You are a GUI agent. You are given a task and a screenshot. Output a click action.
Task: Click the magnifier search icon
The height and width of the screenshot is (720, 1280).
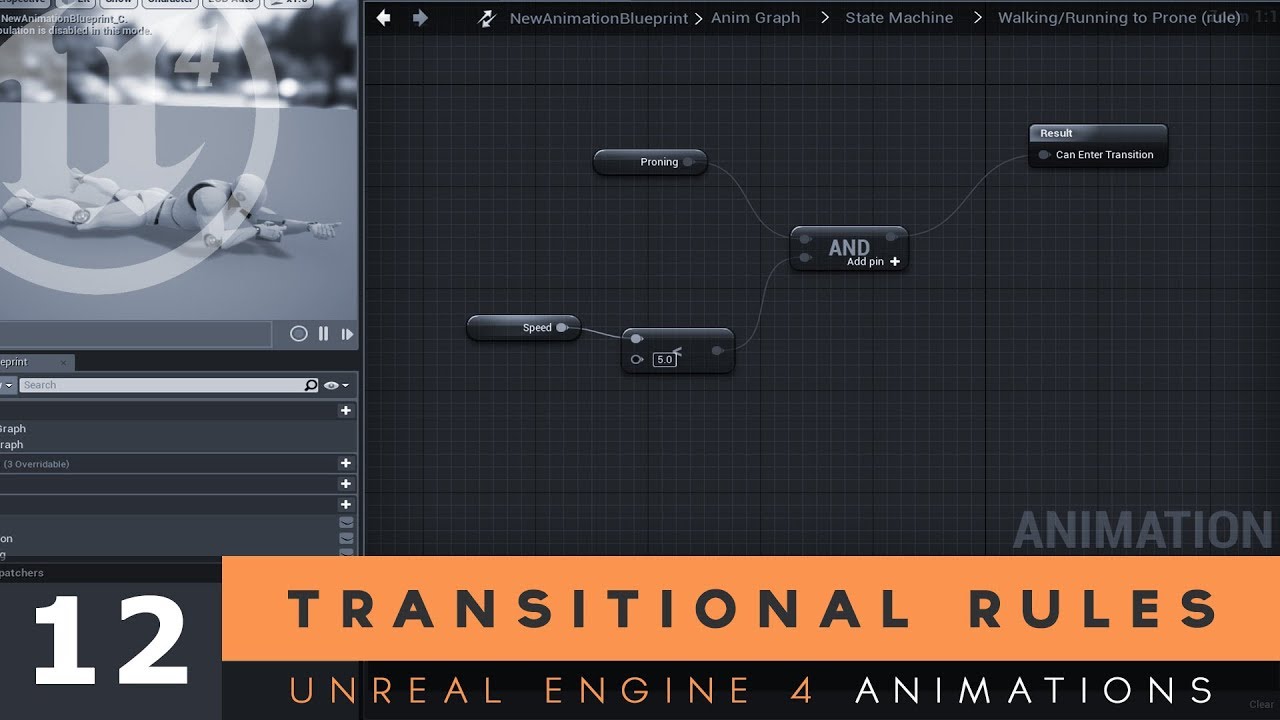click(x=311, y=385)
